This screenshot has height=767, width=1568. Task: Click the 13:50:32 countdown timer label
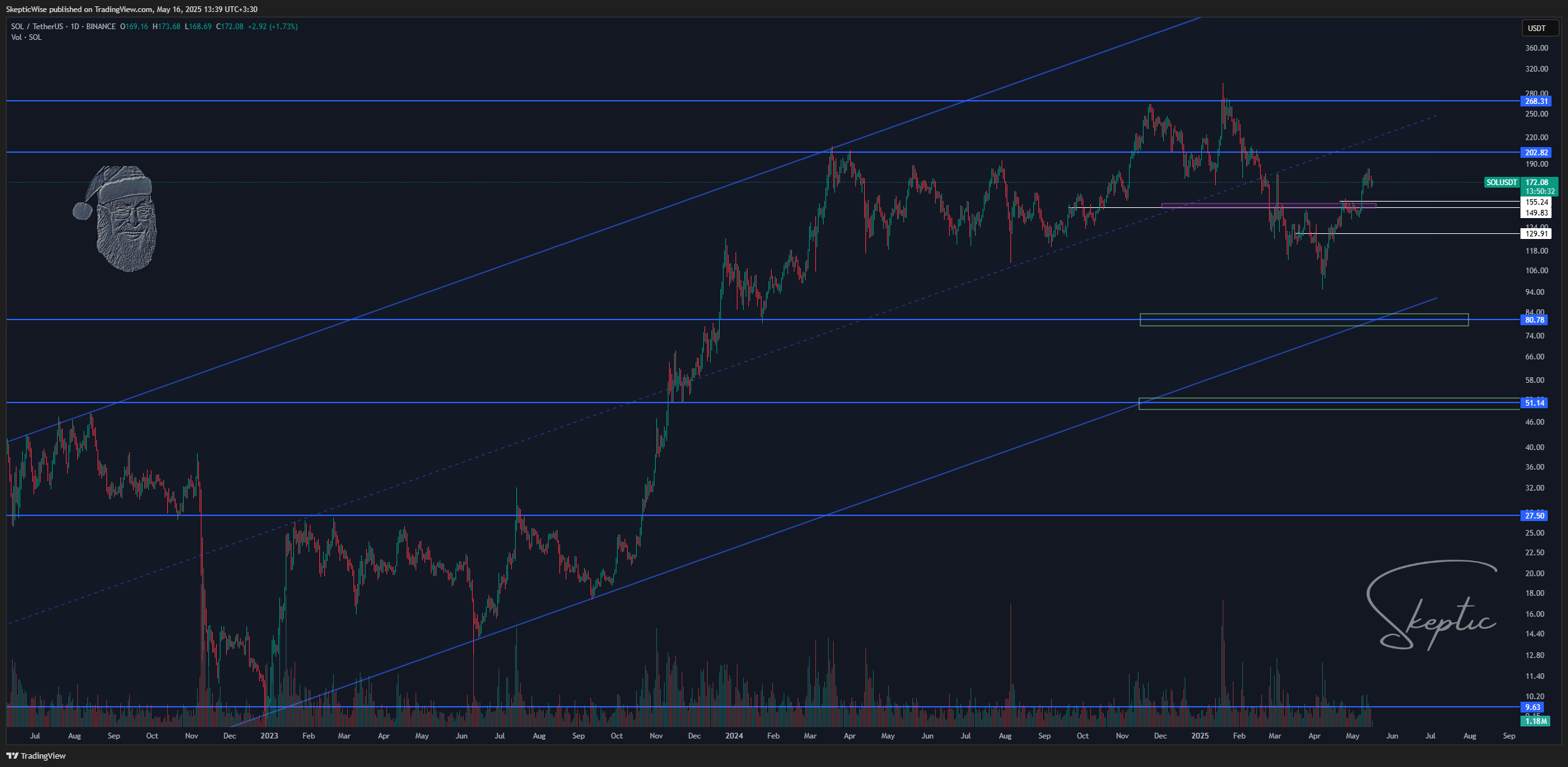pyautogui.click(x=1539, y=191)
